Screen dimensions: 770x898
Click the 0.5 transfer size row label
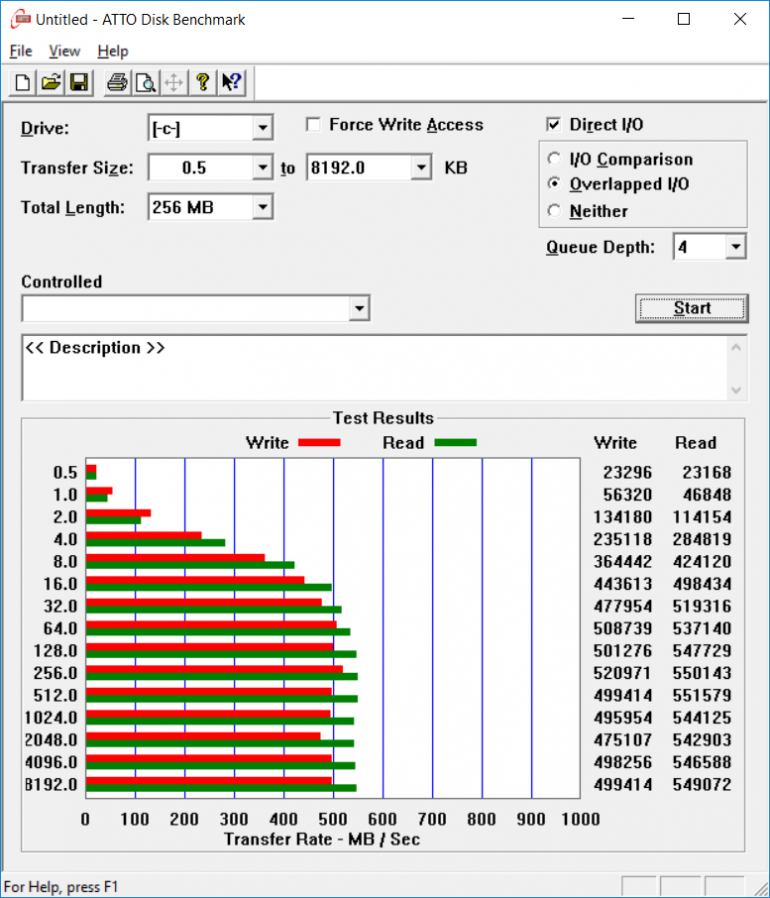click(x=65, y=472)
